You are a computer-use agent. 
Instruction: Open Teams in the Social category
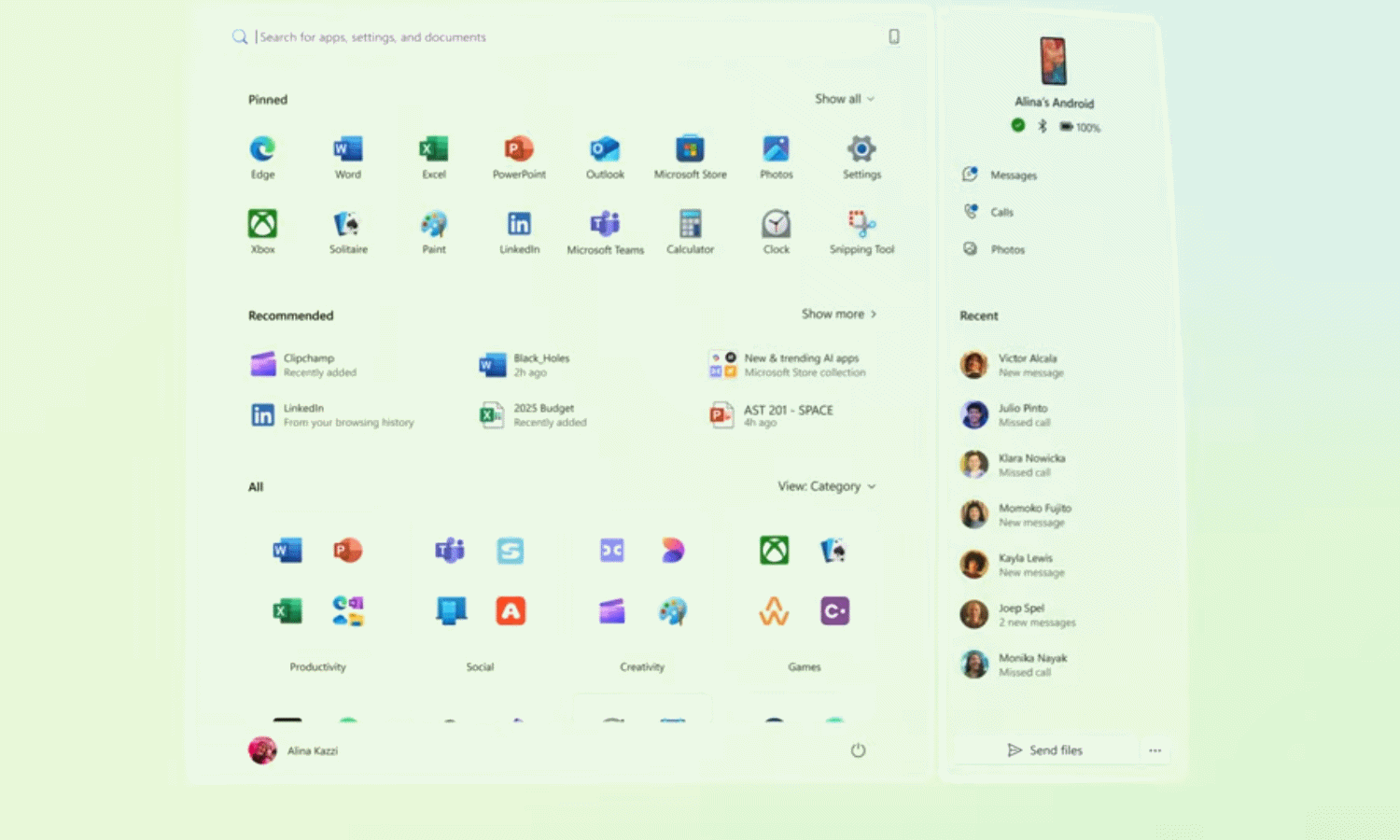(450, 550)
